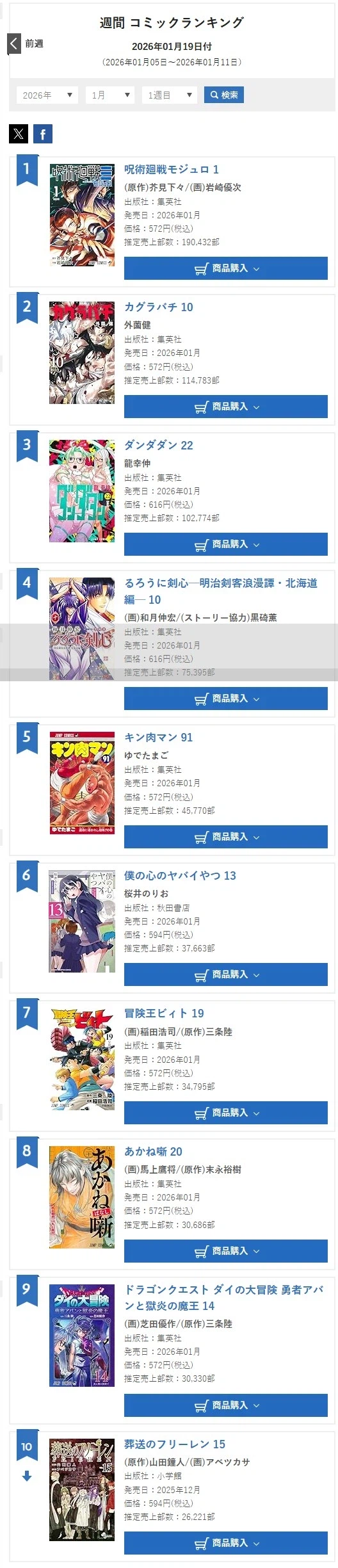This screenshot has height=1568, width=338.
Task: Click the down arrow under rank 10
Action: pyautogui.click(x=27, y=1476)
